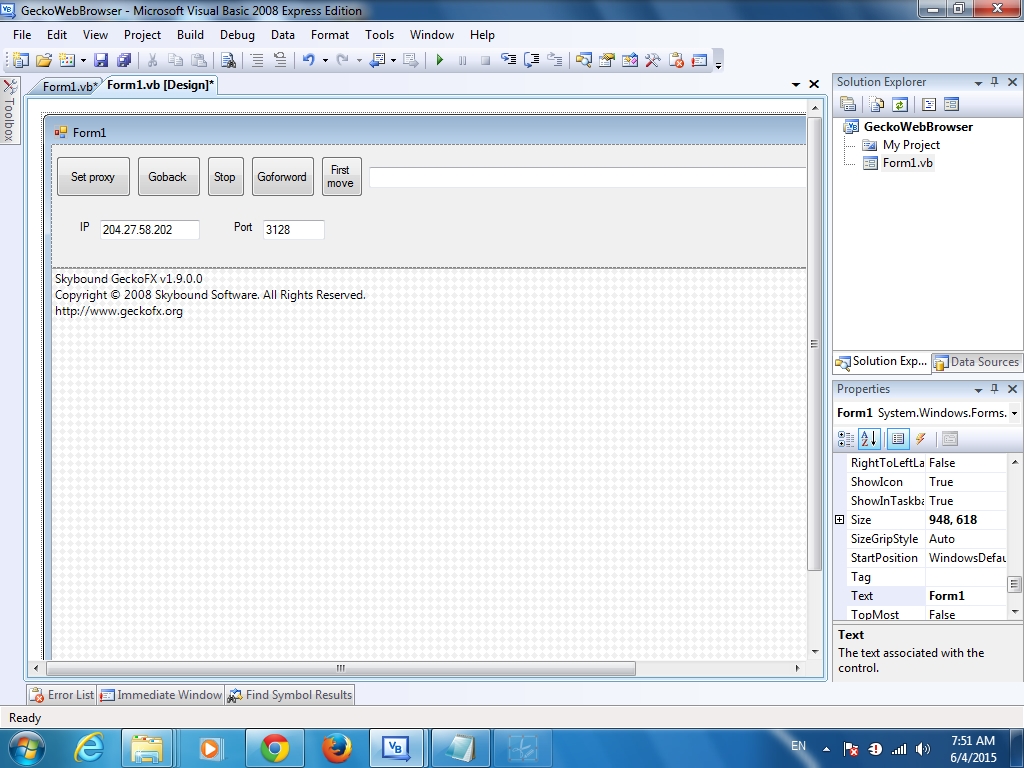Screen dimensions: 1024x768
Task: Click the Paste clipboard icon
Action: pos(199,60)
